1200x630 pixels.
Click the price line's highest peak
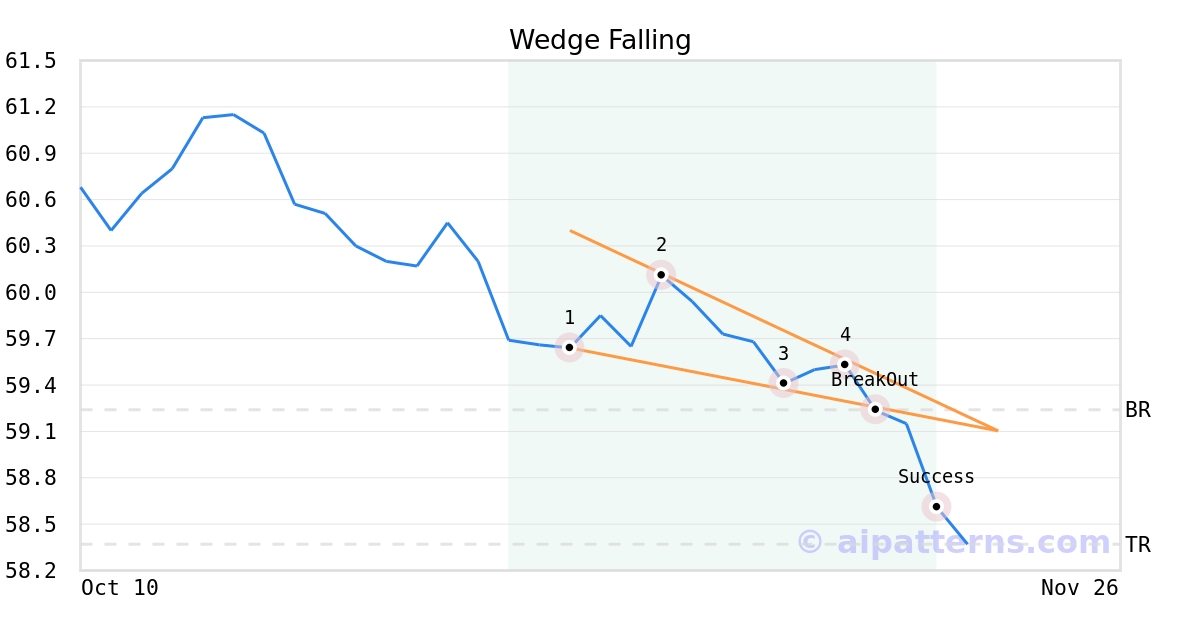pos(233,114)
